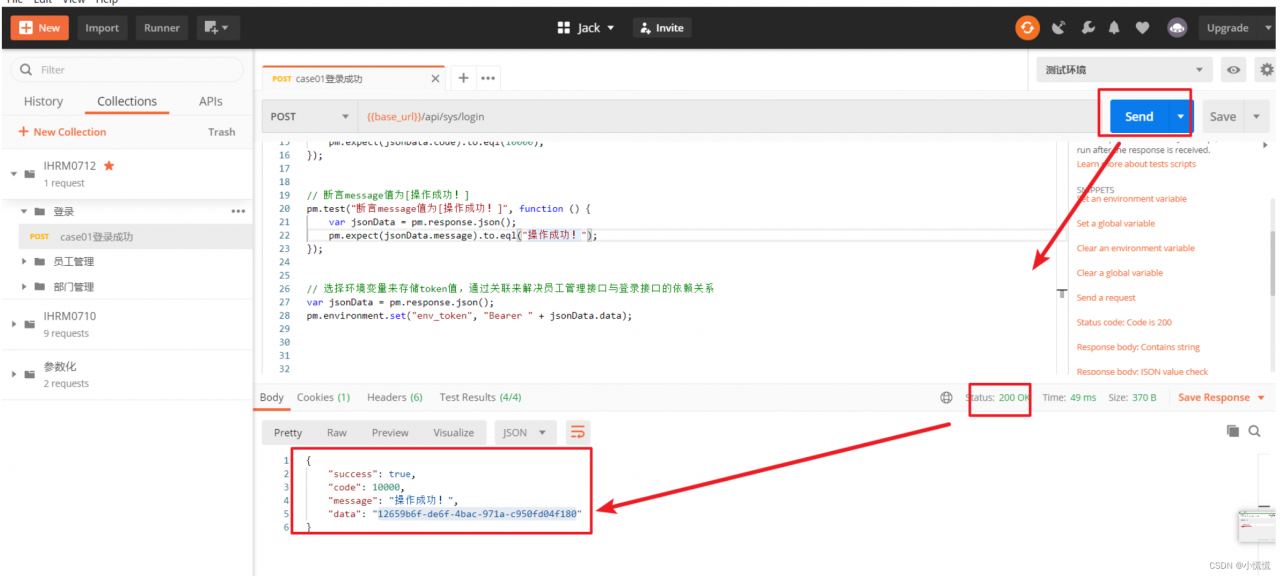Open the user avatar menu
Viewport: 1280px width, 576px height.
pyautogui.click(x=1178, y=28)
